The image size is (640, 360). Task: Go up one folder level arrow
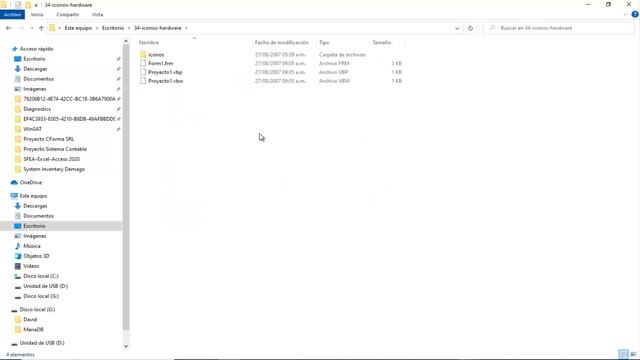click(x=41, y=28)
